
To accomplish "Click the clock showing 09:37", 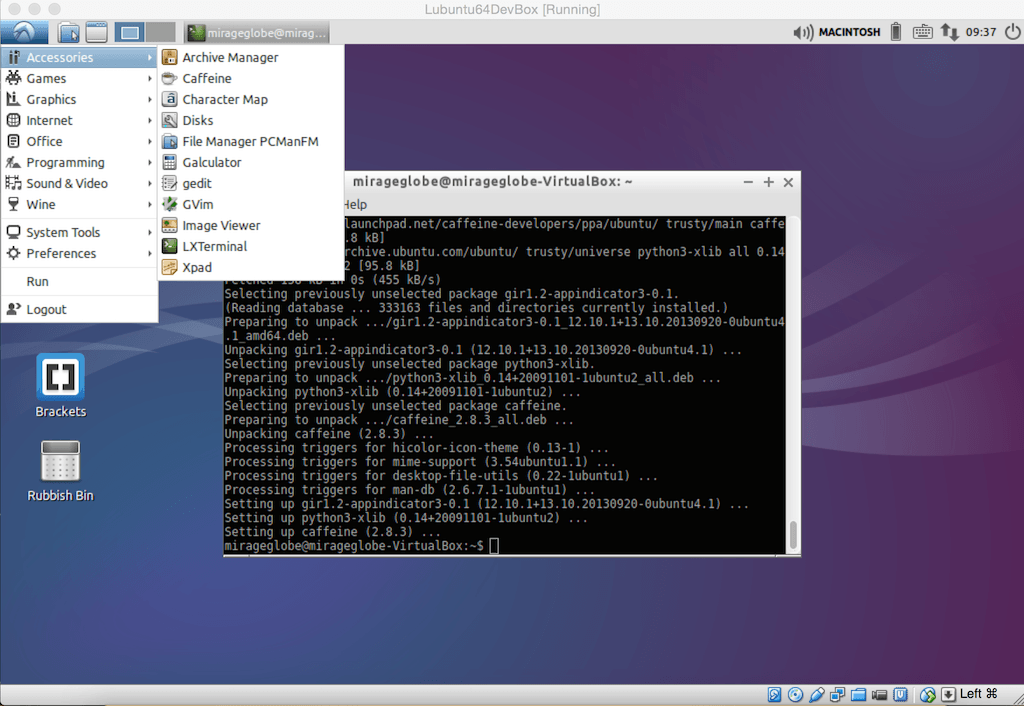I will coord(981,32).
